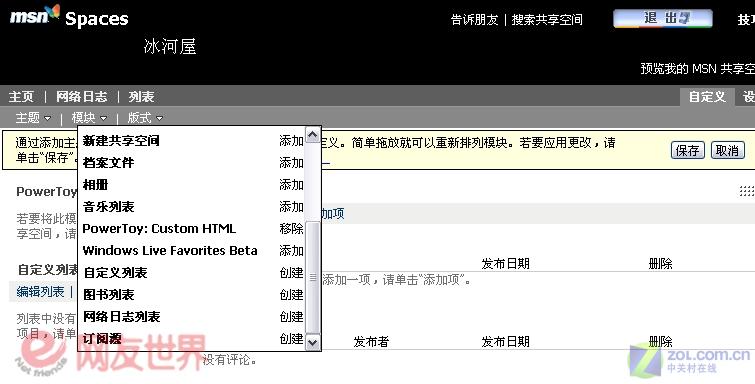The width and height of the screenshot is (755, 384).
Task: Click the 档案文件 module name
Action: pos(108,163)
